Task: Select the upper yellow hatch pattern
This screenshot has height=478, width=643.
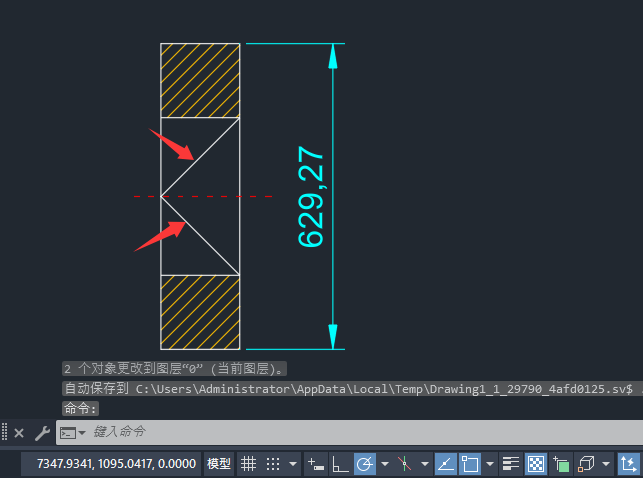Action: 200,80
